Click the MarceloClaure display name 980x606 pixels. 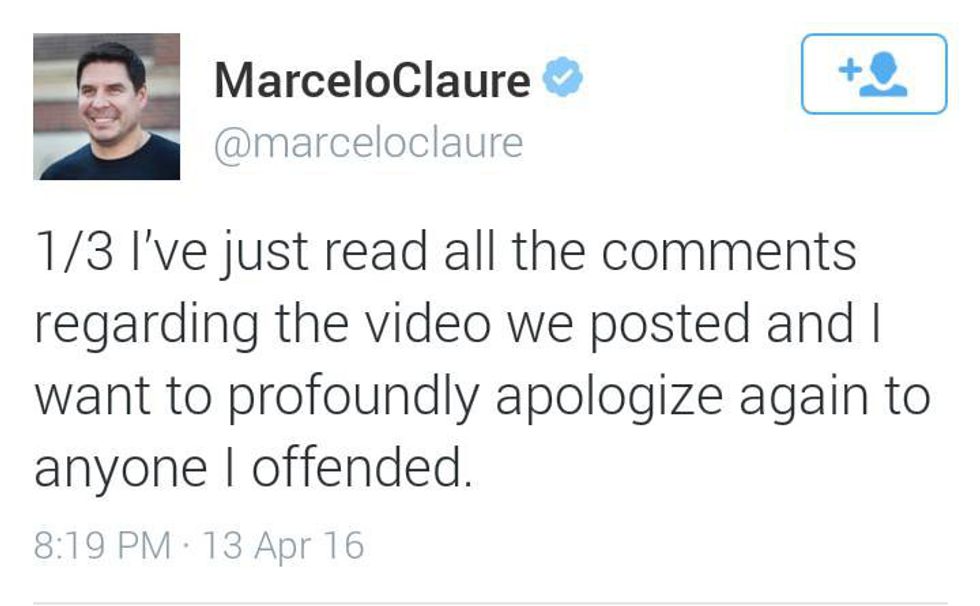pyautogui.click(x=372, y=80)
